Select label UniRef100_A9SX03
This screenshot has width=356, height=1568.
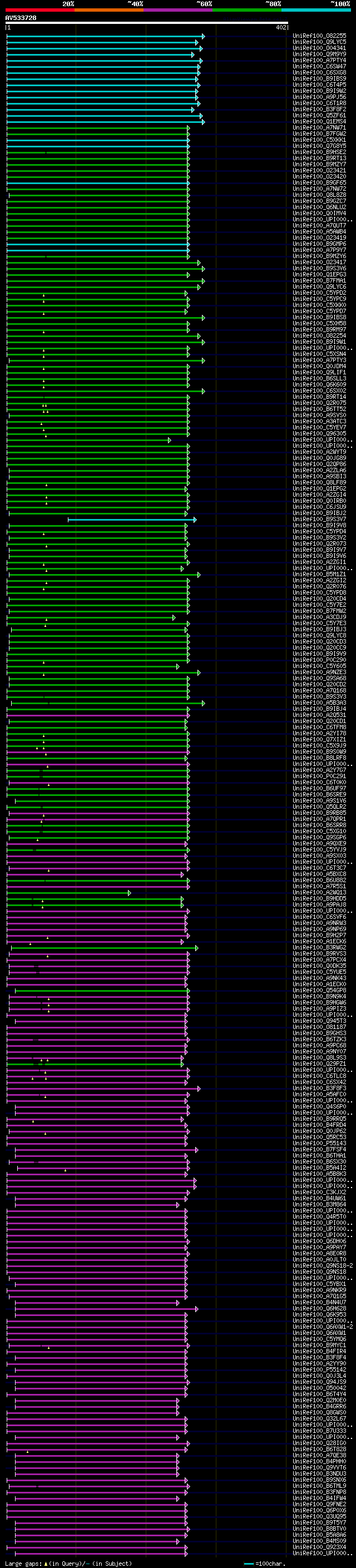click(x=319, y=856)
